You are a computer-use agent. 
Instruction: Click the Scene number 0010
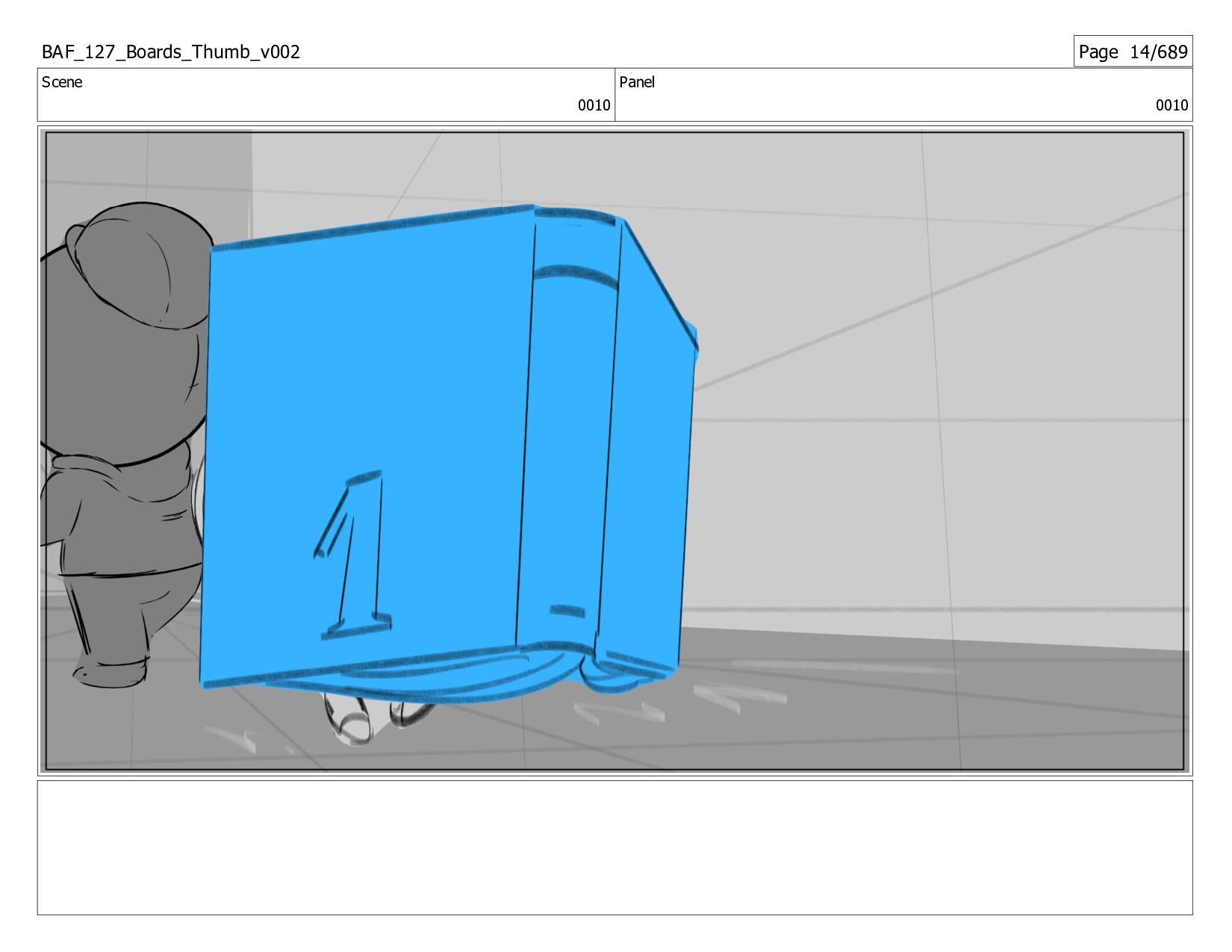pyautogui.click(x=594, y=105)
